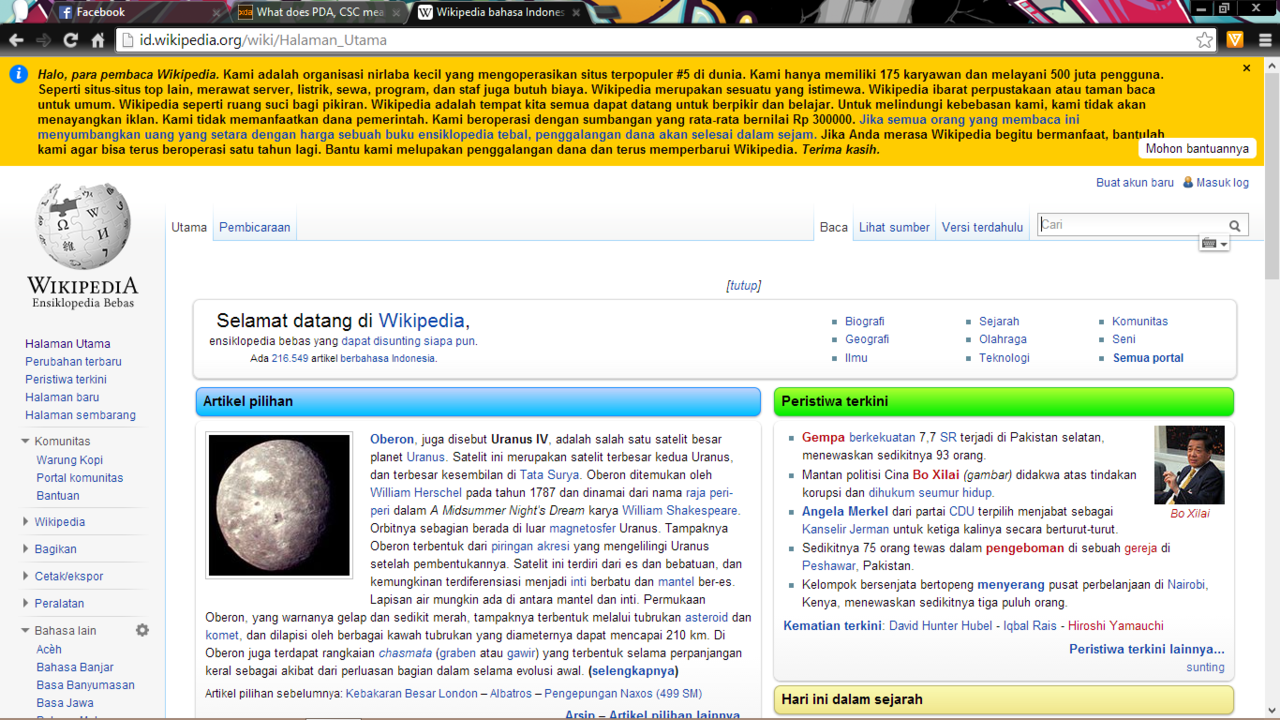Open David Hunter Hubel link
The image size is (1280, 720).
(x=941, y=626)
